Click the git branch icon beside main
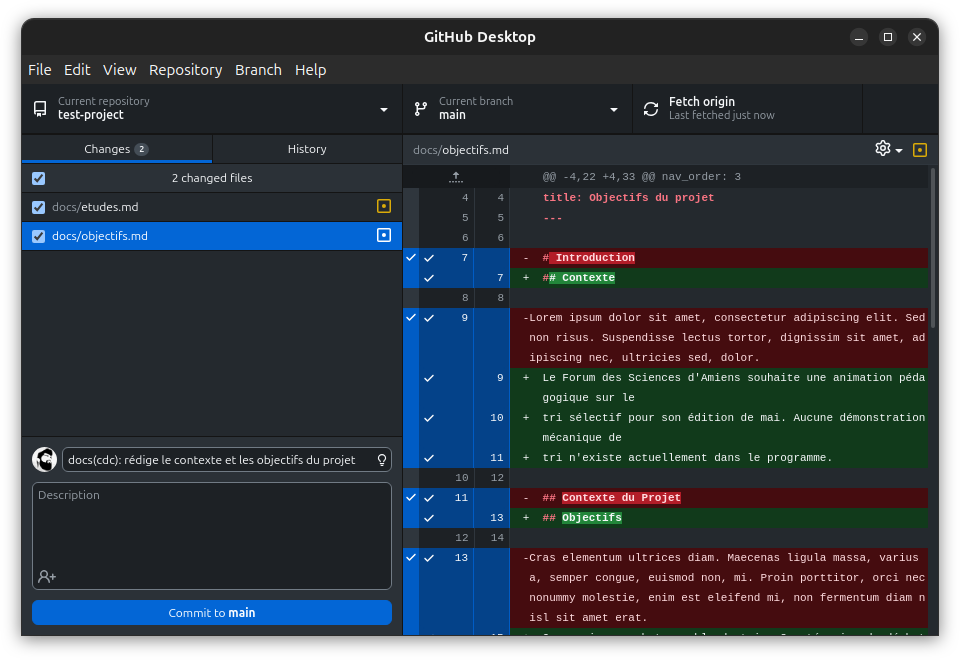Viewport: 960px width, 660px height. pos(421,109)
